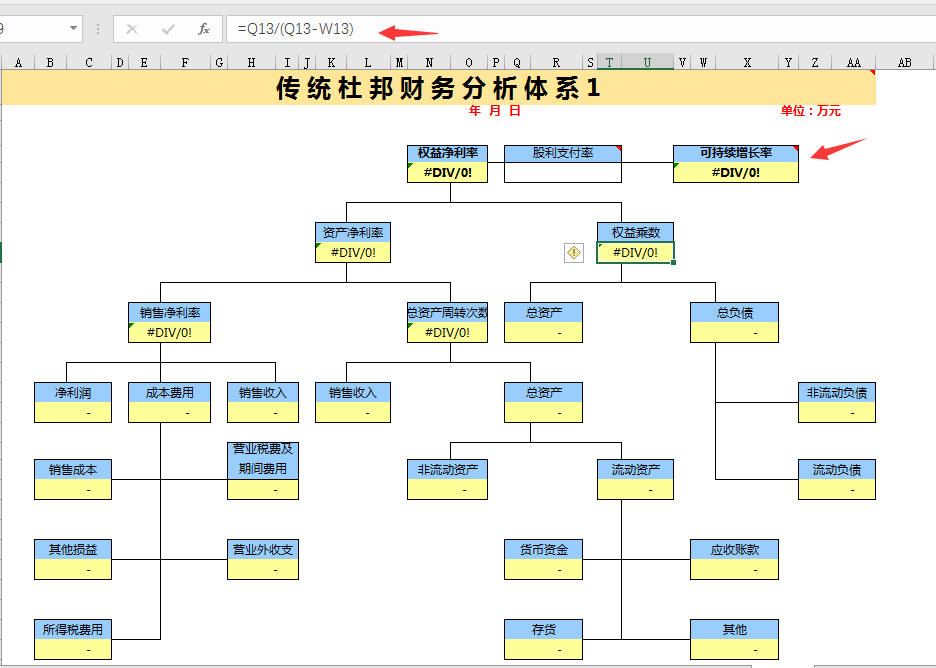Select the 流动负债 label cell
The image size is (936, 668).
(x=837, y=470)
